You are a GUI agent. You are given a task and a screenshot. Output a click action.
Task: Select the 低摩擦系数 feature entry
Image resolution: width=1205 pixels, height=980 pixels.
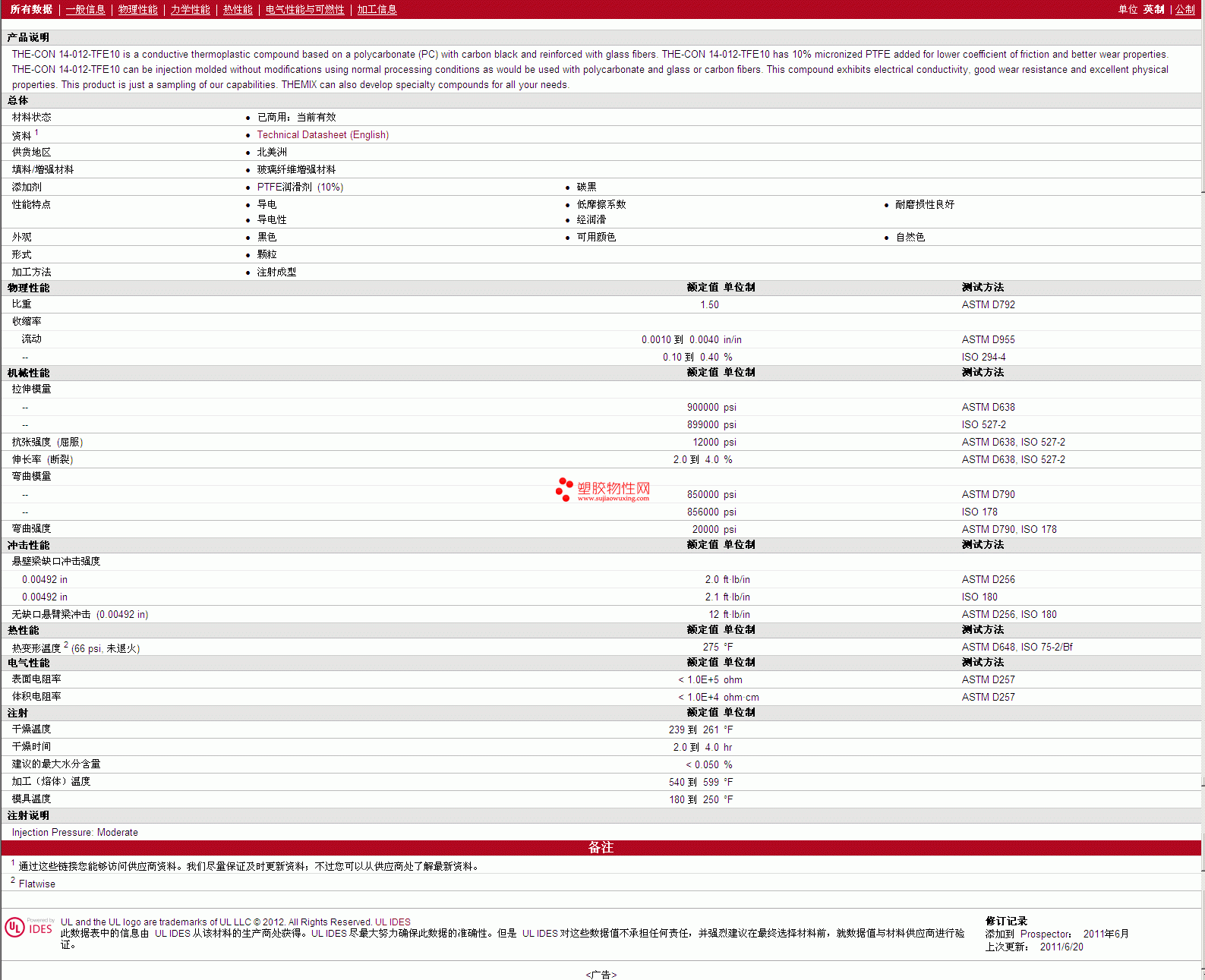(601, 204)
